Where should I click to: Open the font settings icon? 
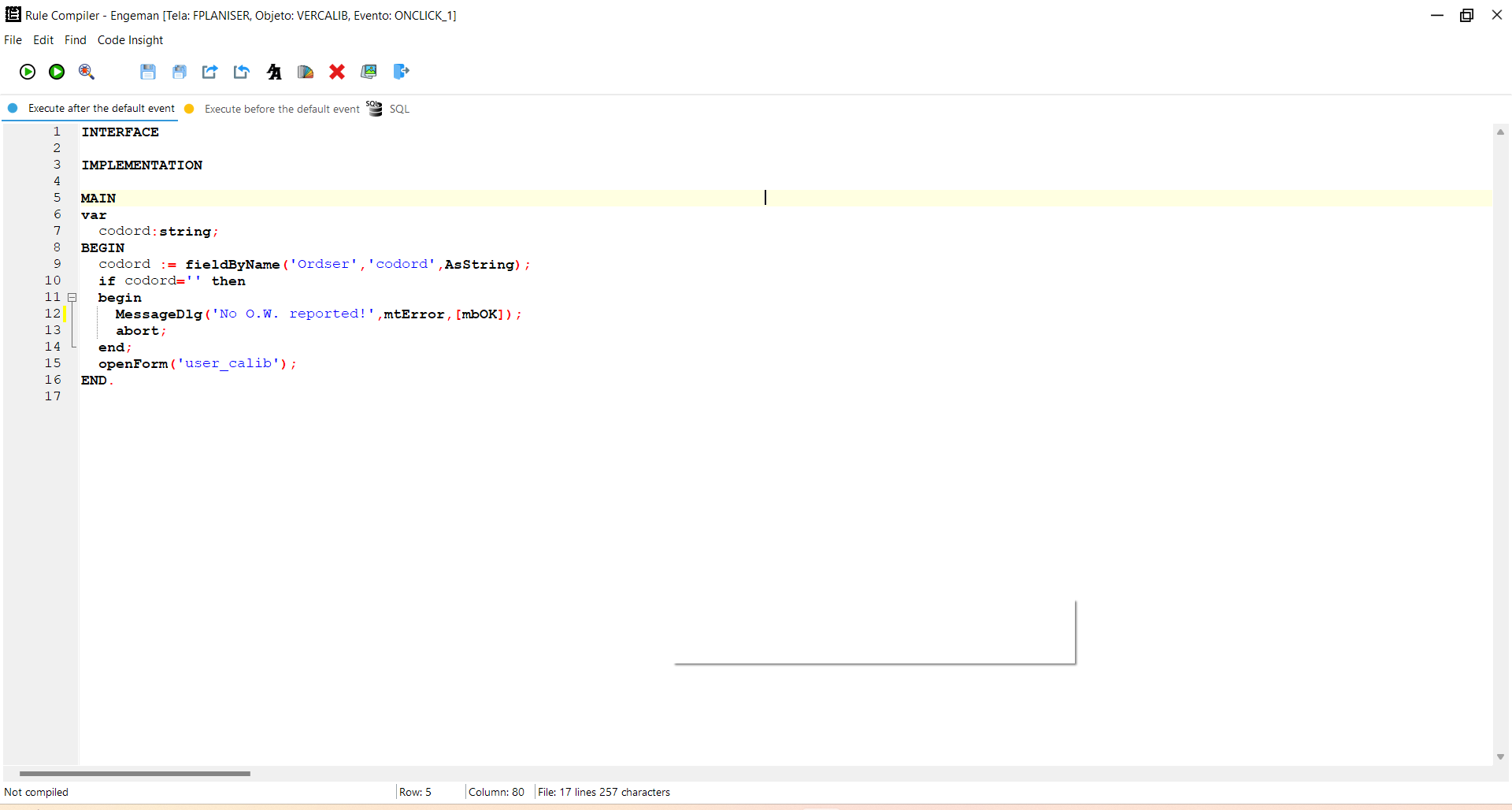tap(274, 72)
